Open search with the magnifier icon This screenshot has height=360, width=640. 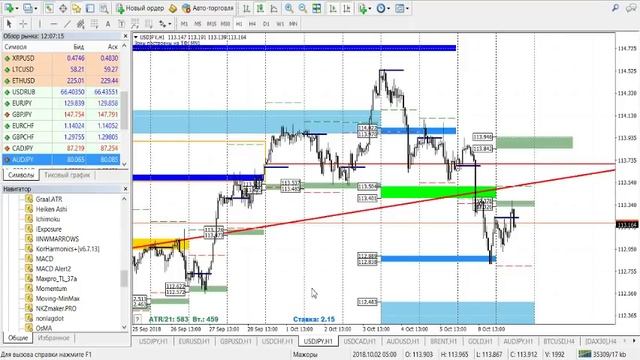[x=615, y=8]
